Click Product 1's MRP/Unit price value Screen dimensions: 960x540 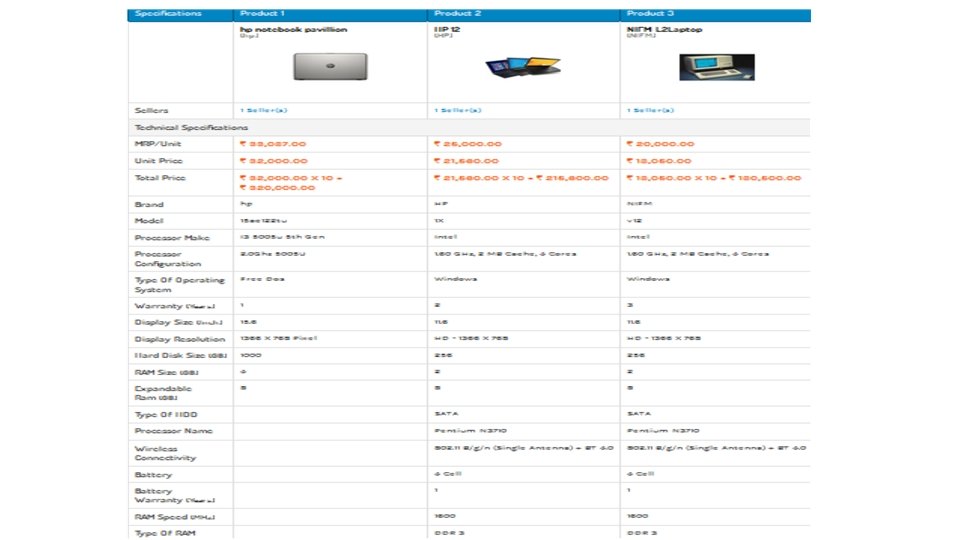tap(272, 144)
